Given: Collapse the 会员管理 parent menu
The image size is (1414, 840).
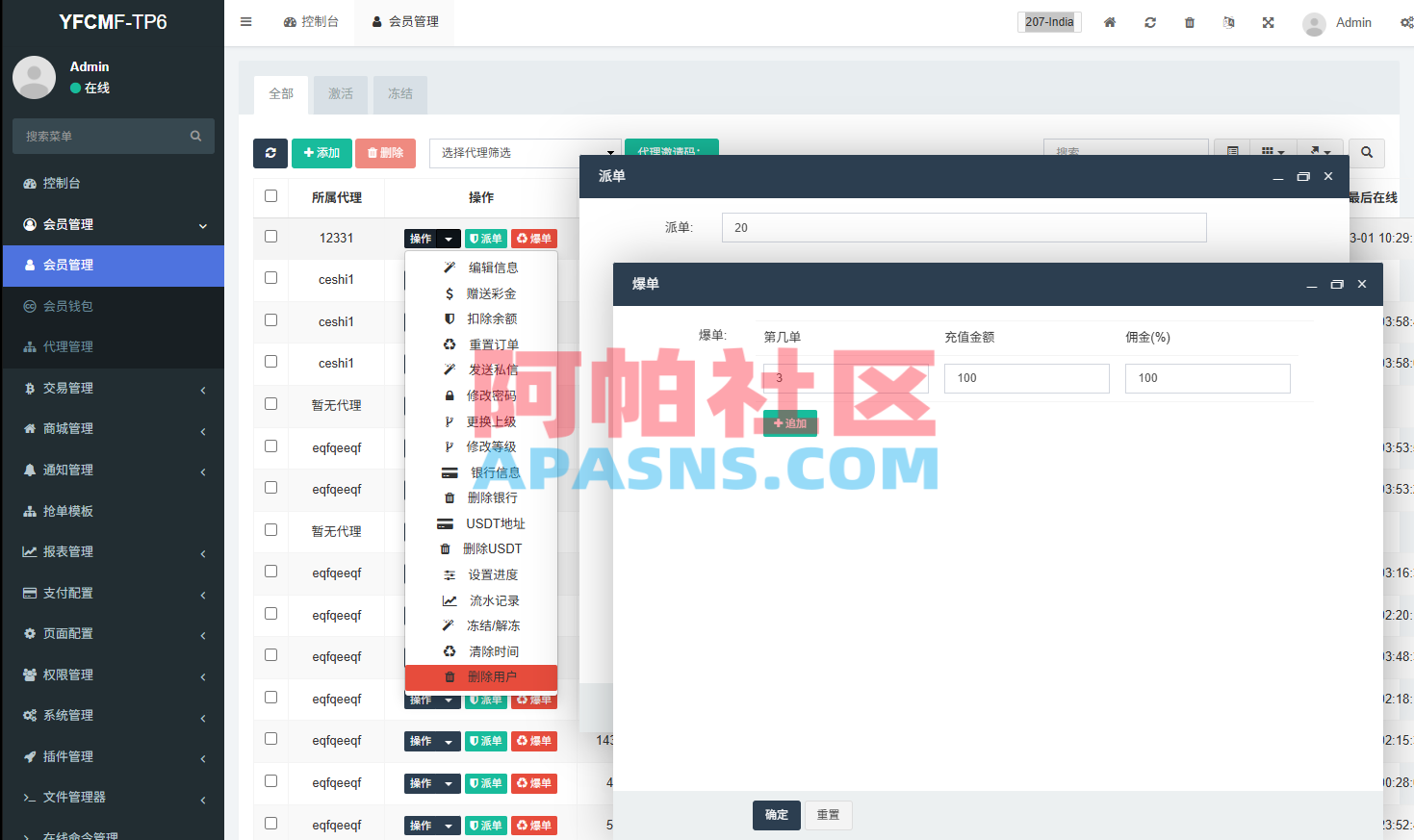Looking at the screenshot, I should 113,224.
